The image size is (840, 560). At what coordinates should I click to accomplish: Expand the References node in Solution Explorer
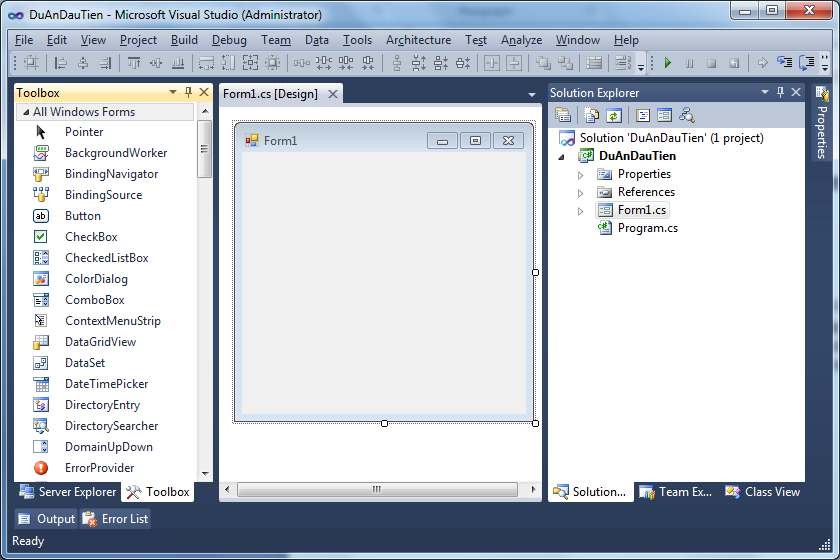point(580,192)
